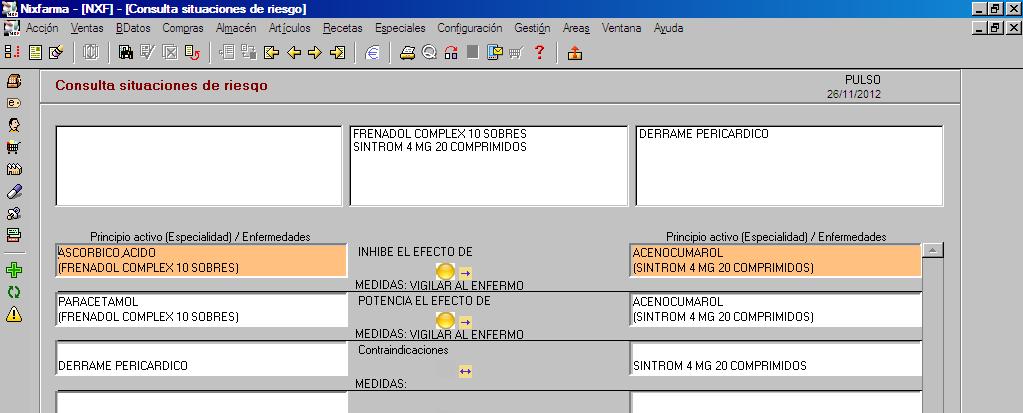
Task: Click the empty top-left list box
Action: coord(199,166)
